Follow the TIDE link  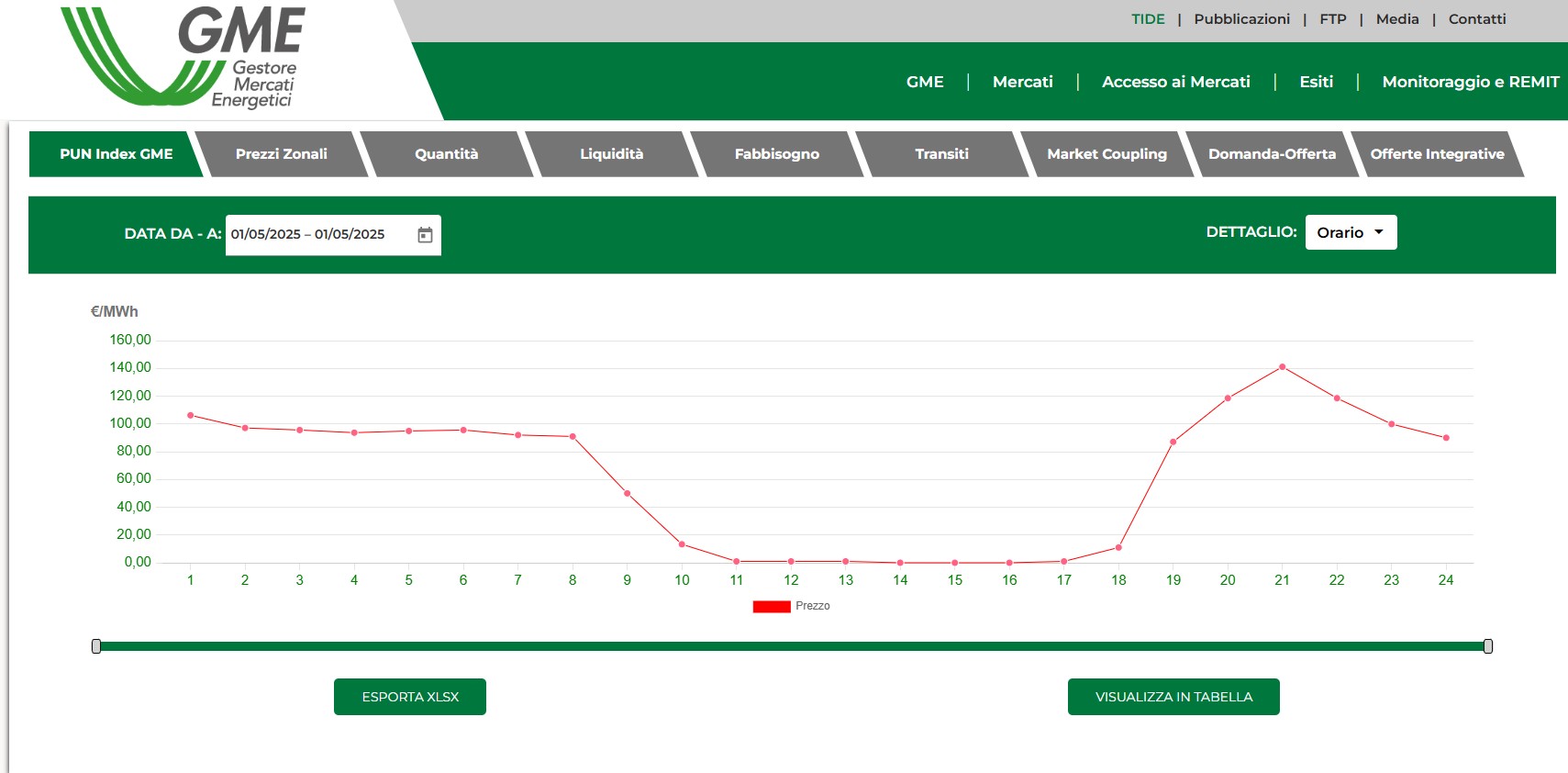click(x=1147, y=19)
